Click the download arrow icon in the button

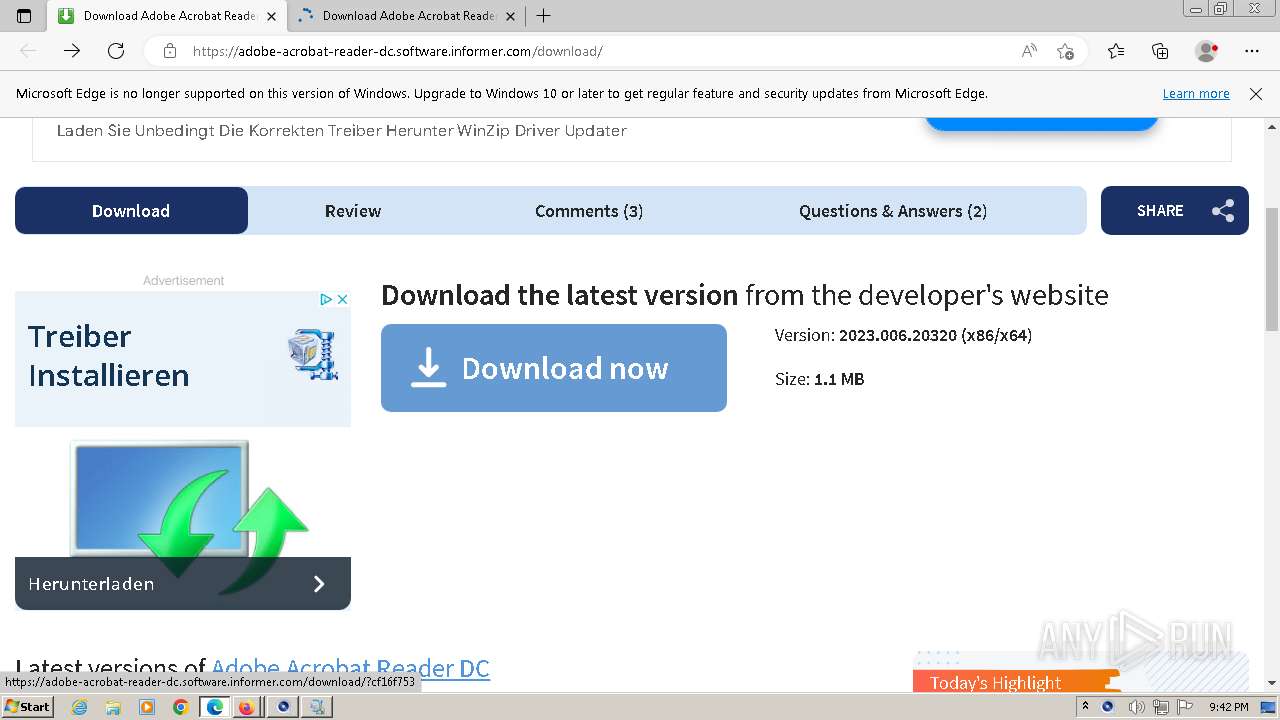[x=428, y=368]
